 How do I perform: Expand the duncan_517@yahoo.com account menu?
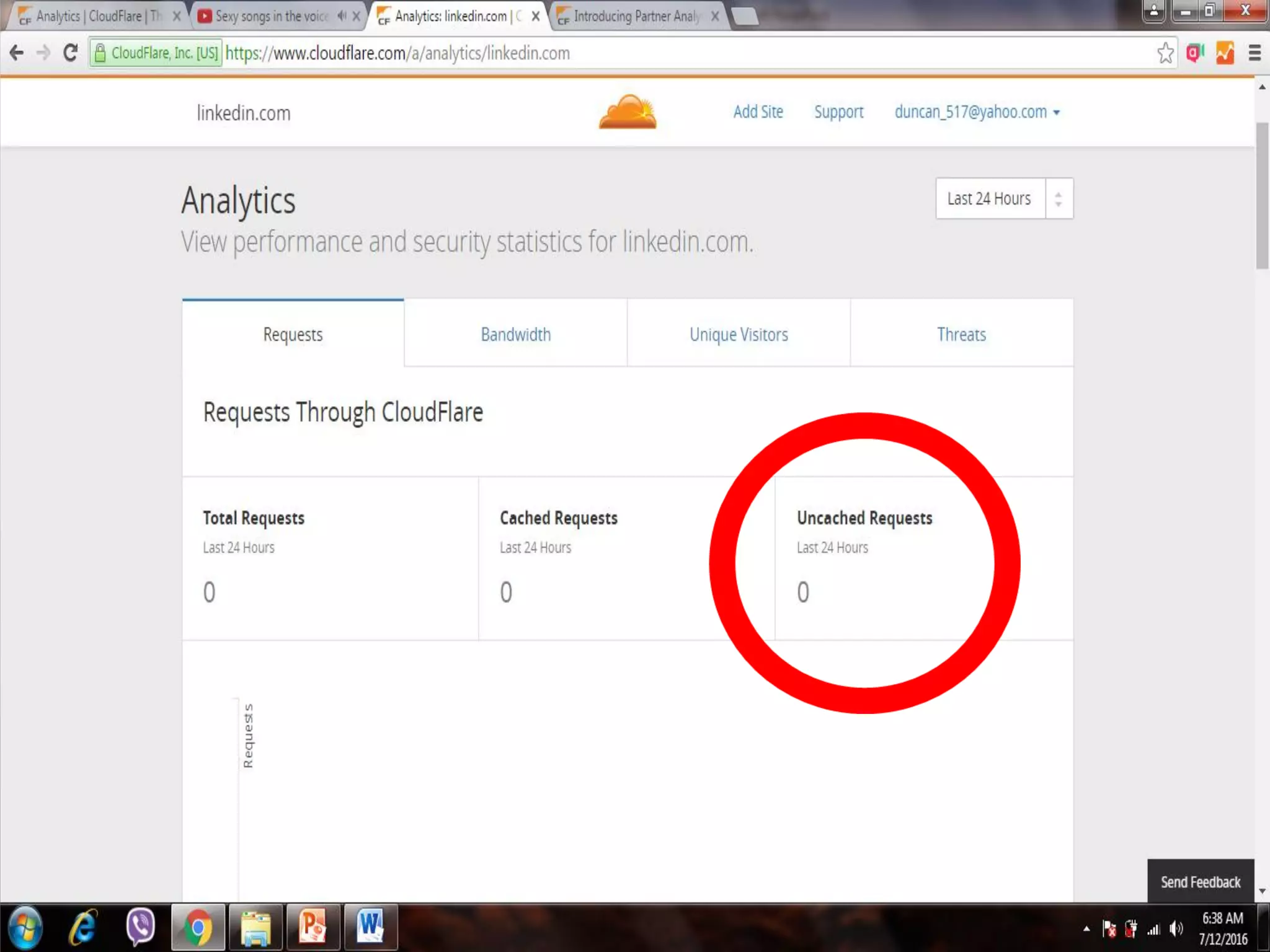tap(977, 112)
